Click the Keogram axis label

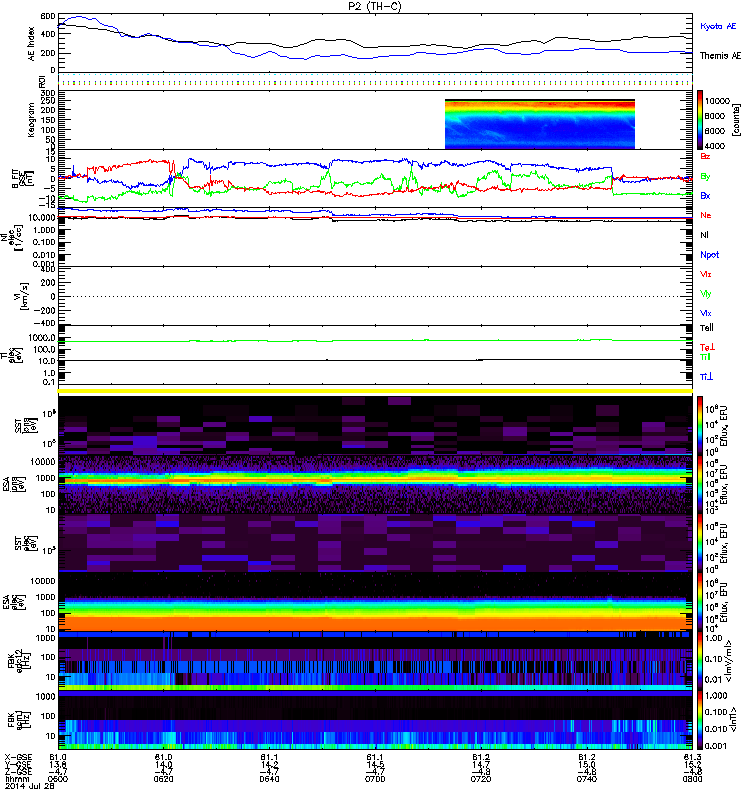32,120
